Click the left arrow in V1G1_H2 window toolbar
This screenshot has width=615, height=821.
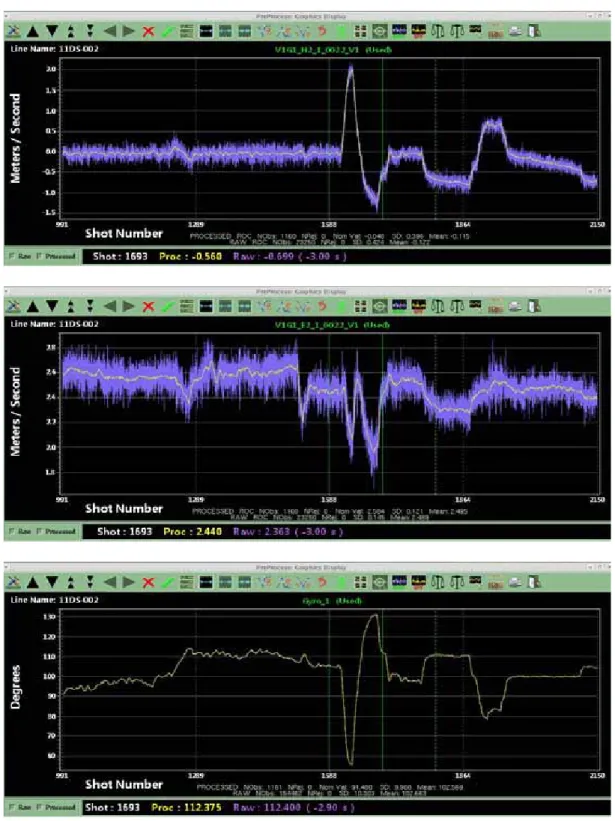(x=110, y=31)
